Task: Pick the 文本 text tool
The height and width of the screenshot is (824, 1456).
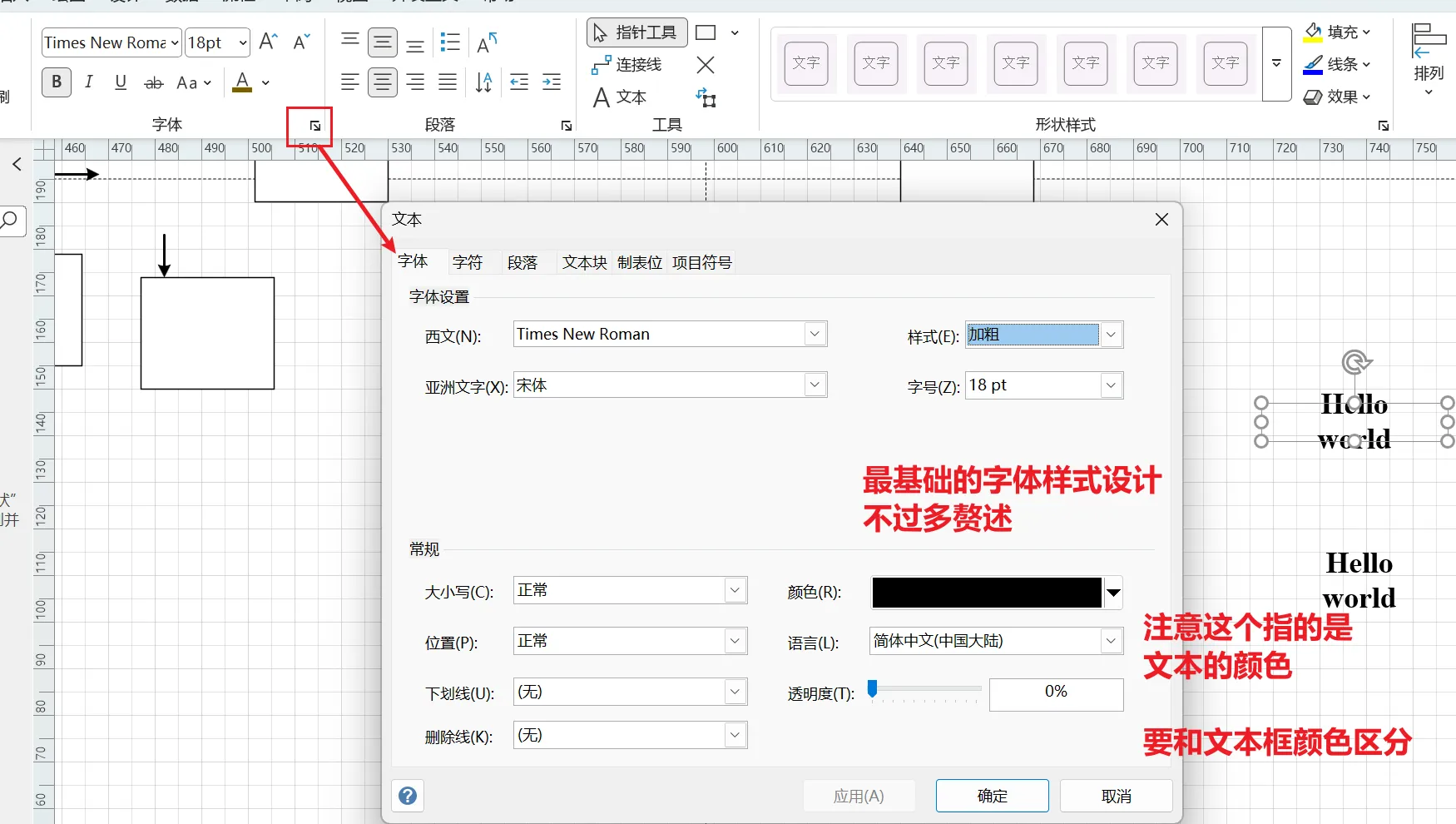Action: [x=620, y=97]
